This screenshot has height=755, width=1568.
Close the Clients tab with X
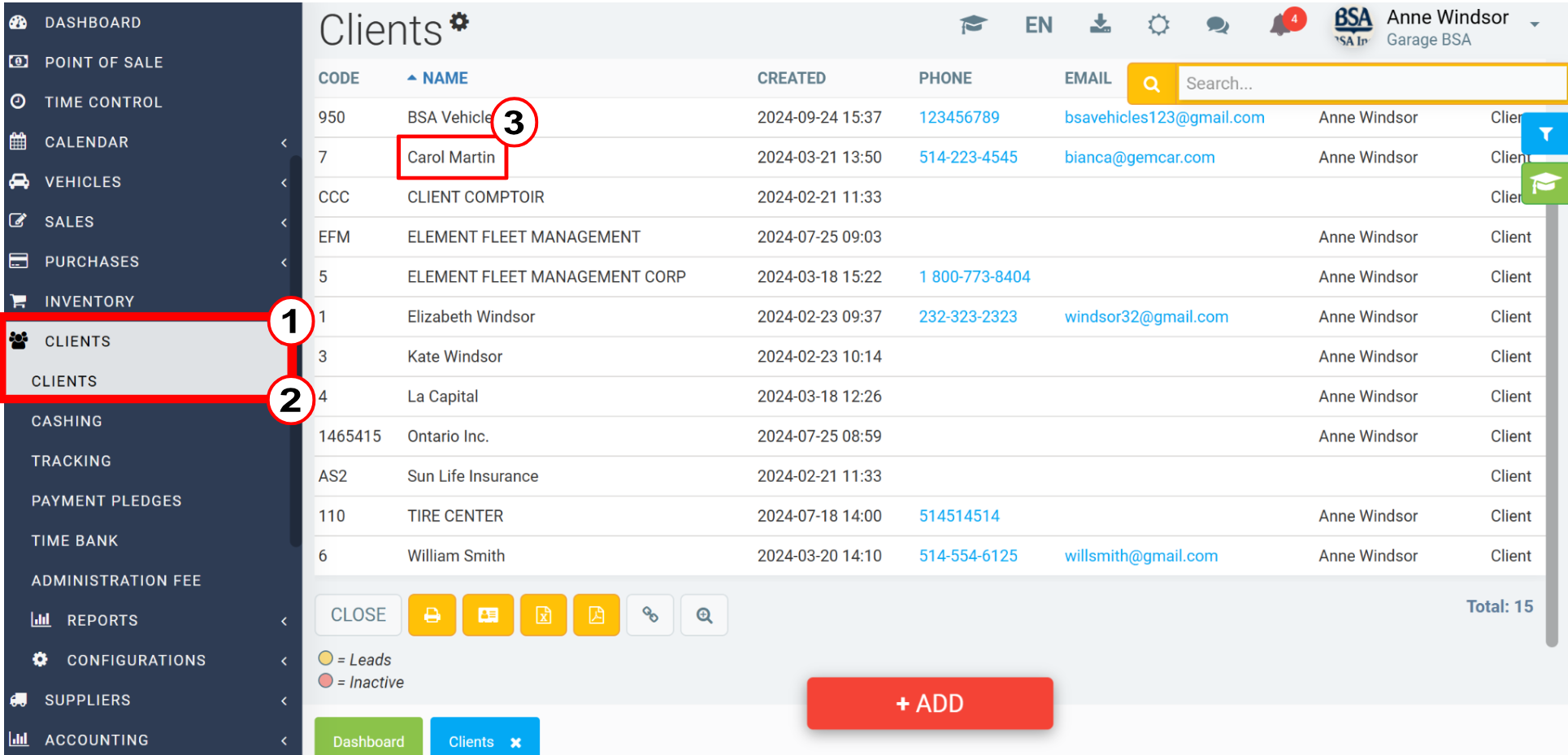(515, 742)
